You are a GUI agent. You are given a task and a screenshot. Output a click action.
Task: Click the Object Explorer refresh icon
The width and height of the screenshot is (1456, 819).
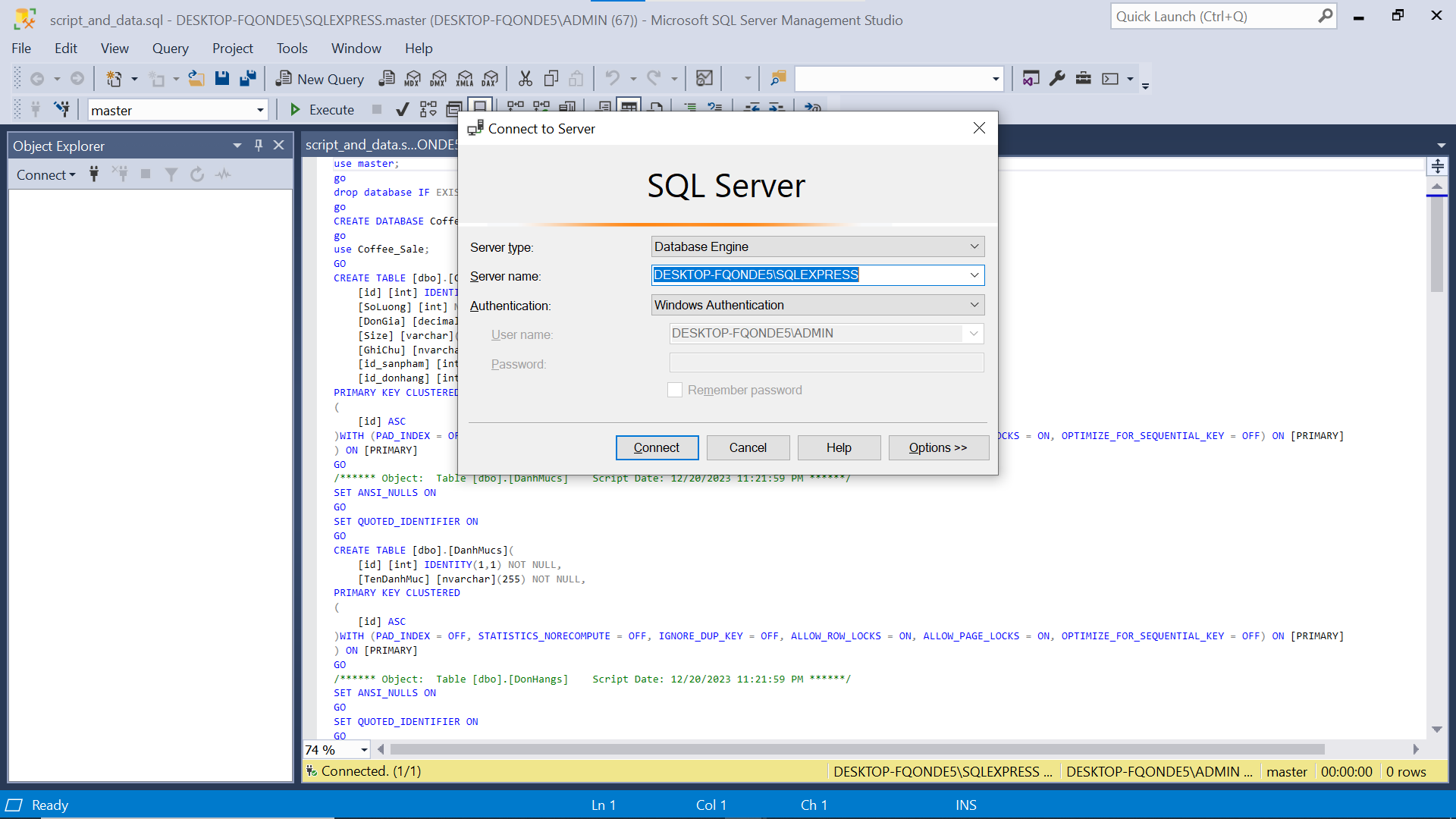[x=197, y=174]
